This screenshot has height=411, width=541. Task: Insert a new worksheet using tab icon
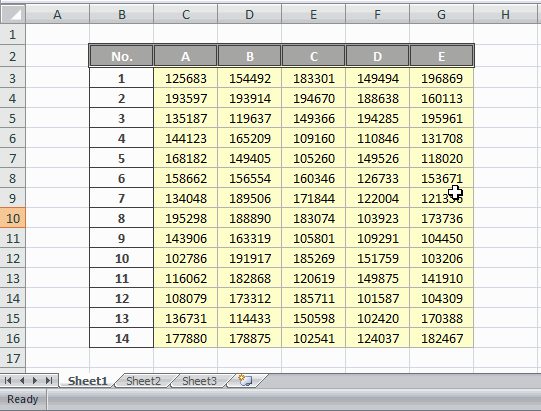[x=246, y=381]
